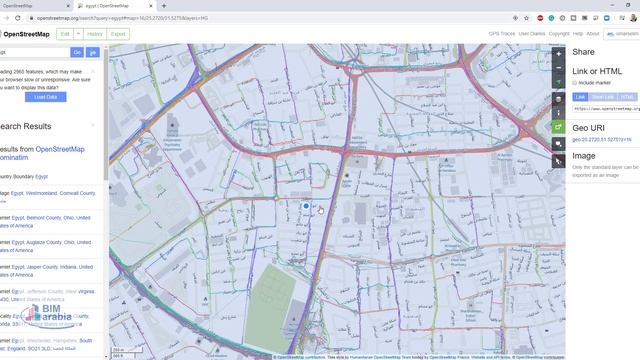Click the blue location marker on map
640x360 pixels.
point(306,206)
